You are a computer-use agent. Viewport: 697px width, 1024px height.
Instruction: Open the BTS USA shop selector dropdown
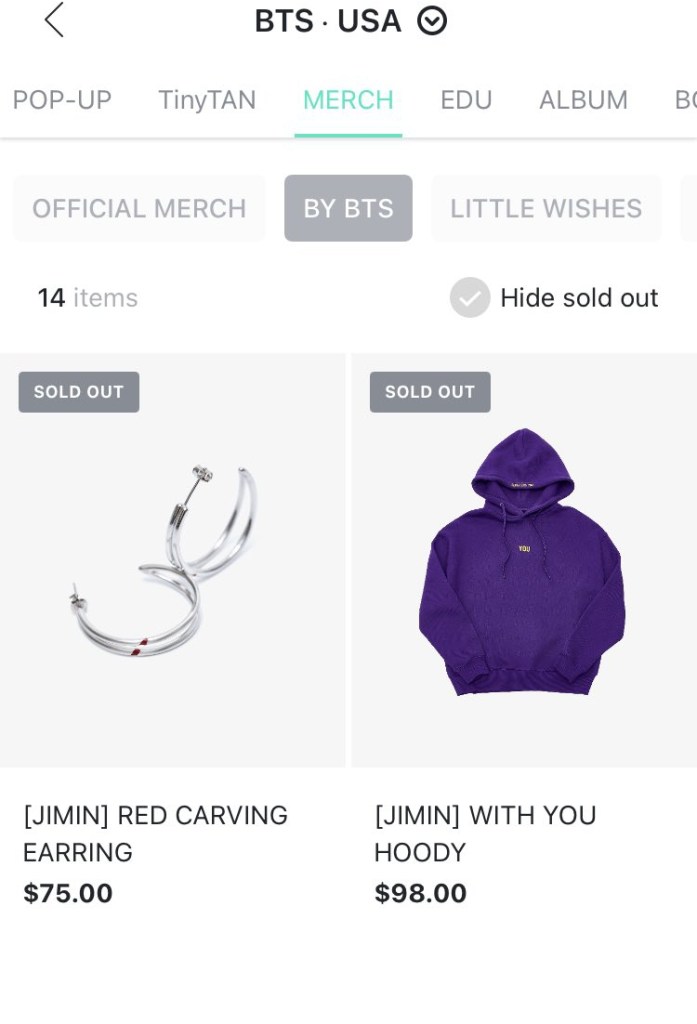tap(432, 21)
